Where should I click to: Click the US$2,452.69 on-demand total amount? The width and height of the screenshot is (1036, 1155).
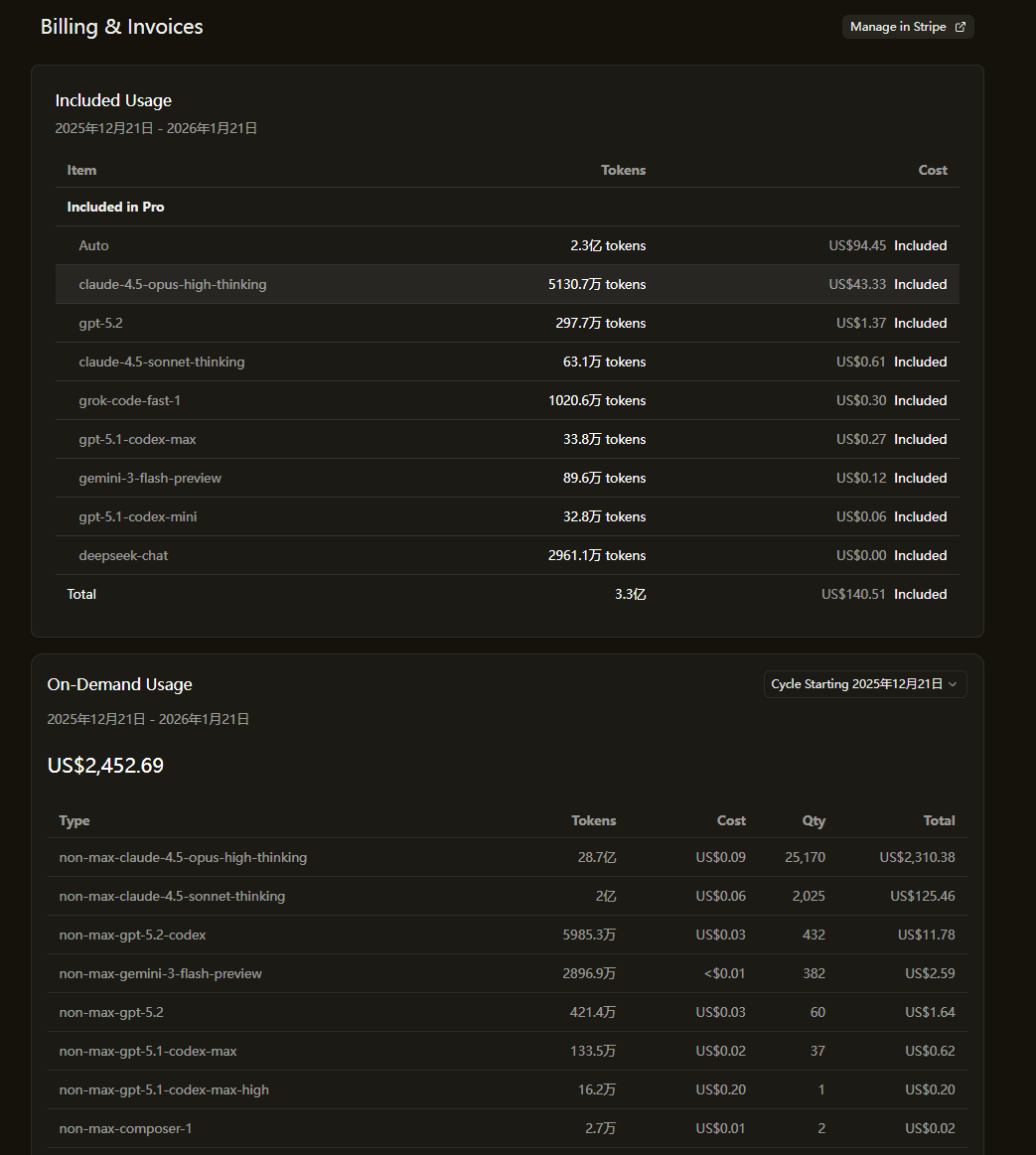[x=105, y=766]
